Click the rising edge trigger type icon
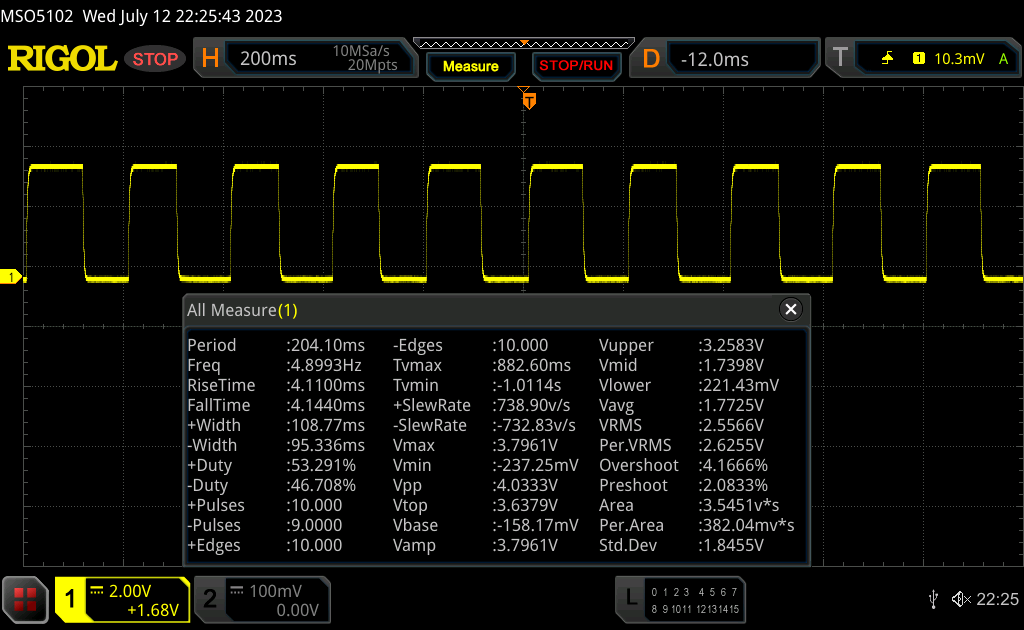 (x=887, y=59)
